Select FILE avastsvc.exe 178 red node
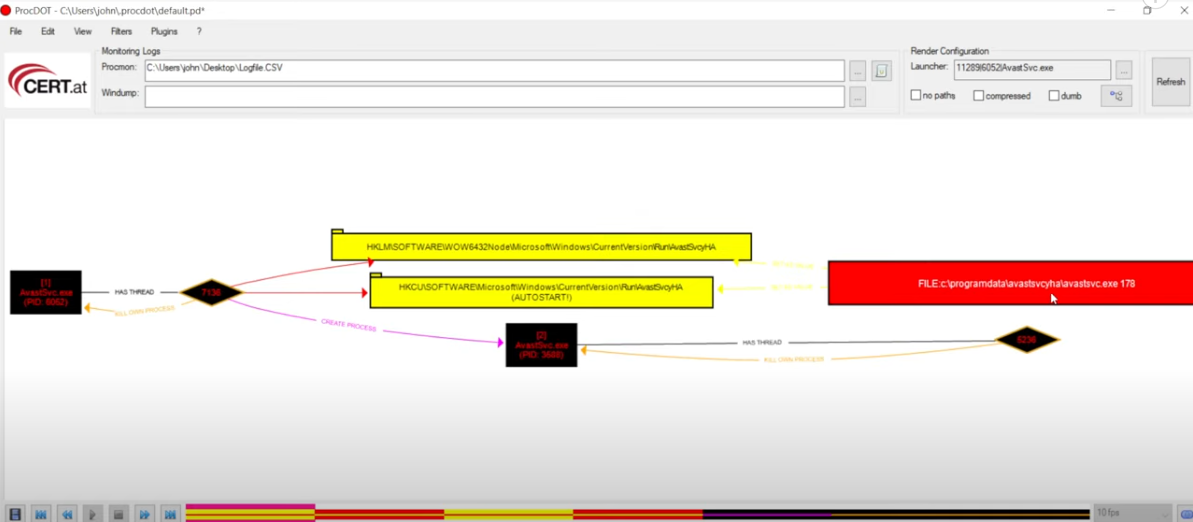This screenshot has width=1193, height=522. tap(1010, 283)
